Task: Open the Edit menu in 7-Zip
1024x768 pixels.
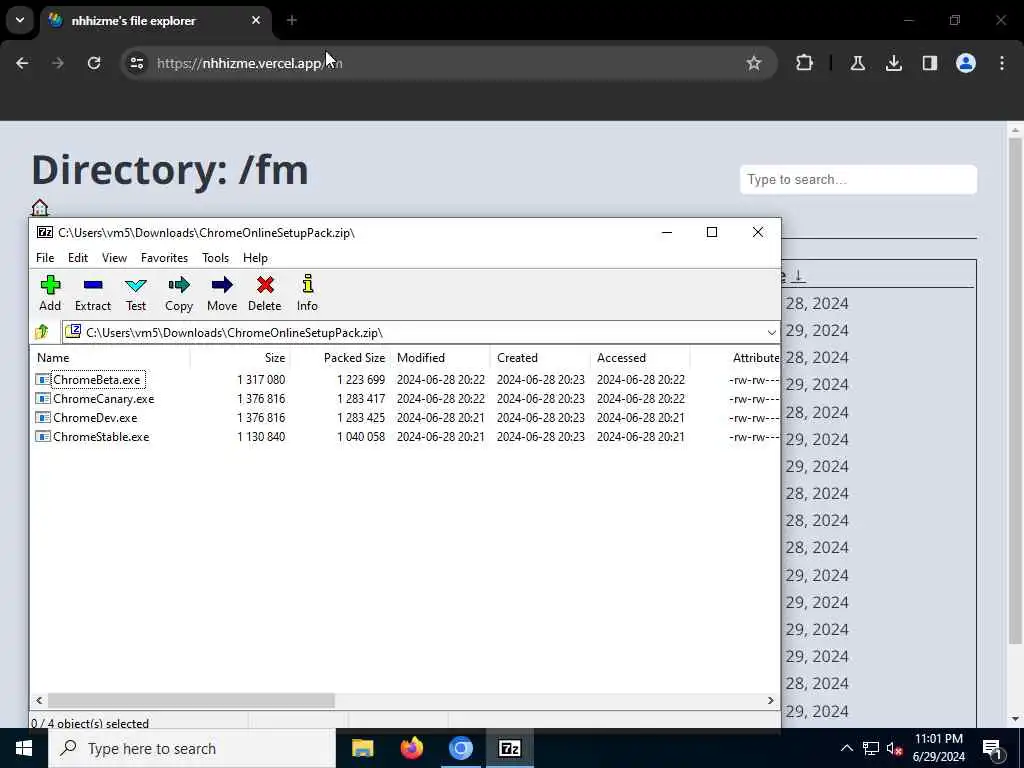Action: coord(78,258)
